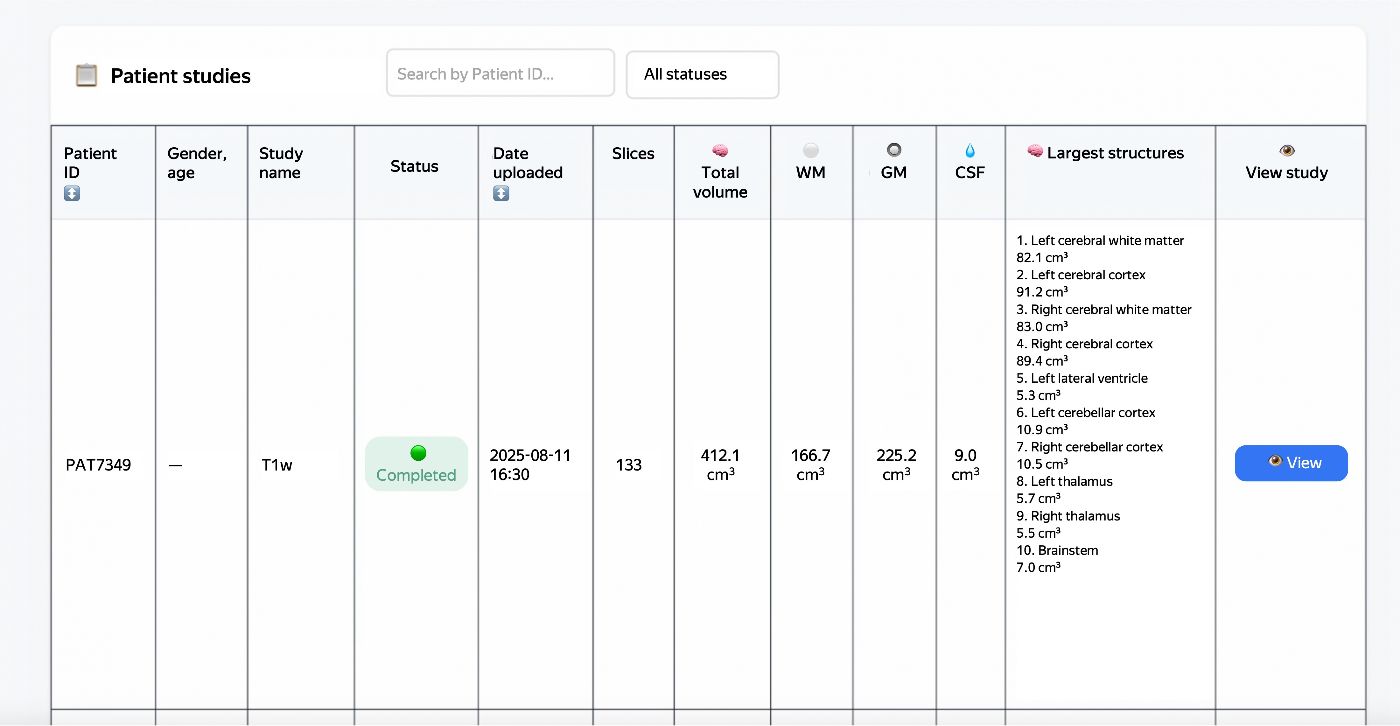The width and height of the screenshot is (1400, 726).
Task: Click the brain icon beside Largest structures
Action: click(x=1035, y=152)
